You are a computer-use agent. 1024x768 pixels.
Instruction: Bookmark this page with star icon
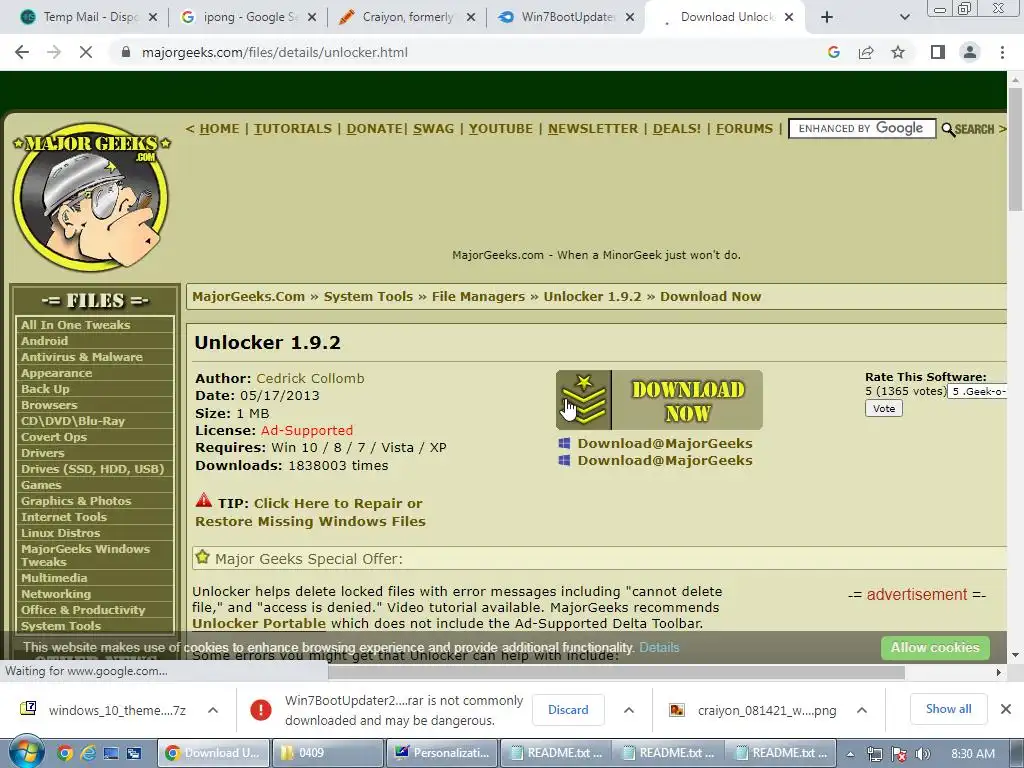pos(898,52)
